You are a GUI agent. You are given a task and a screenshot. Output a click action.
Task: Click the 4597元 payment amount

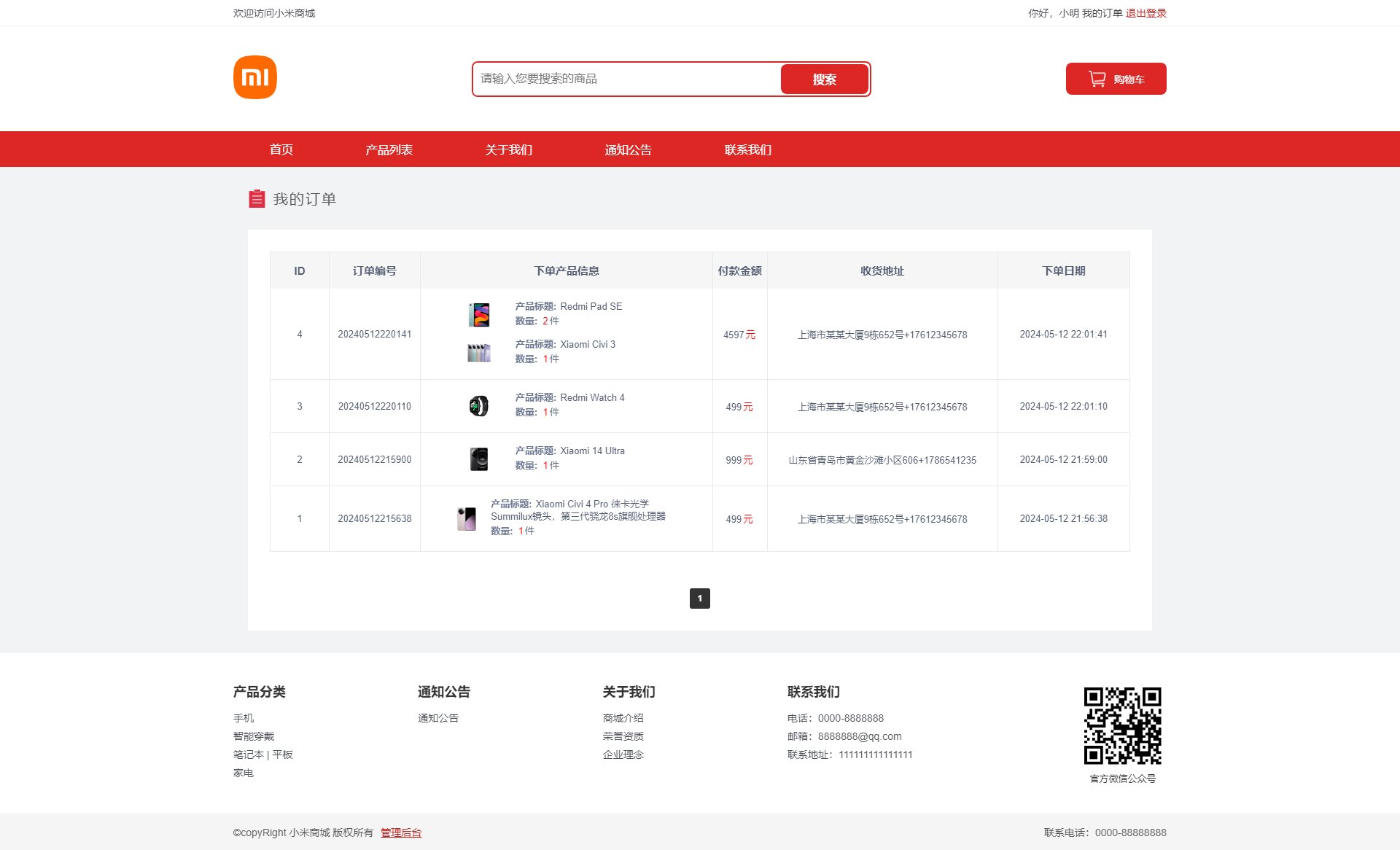(x=739, y=335)
